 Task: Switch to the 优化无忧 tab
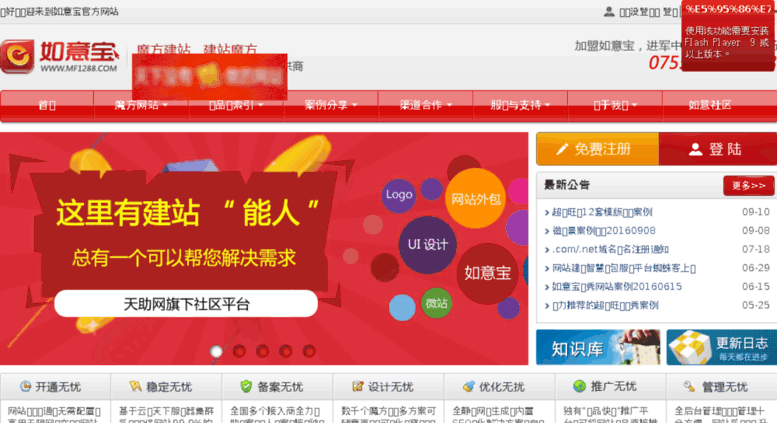[500, 386]
